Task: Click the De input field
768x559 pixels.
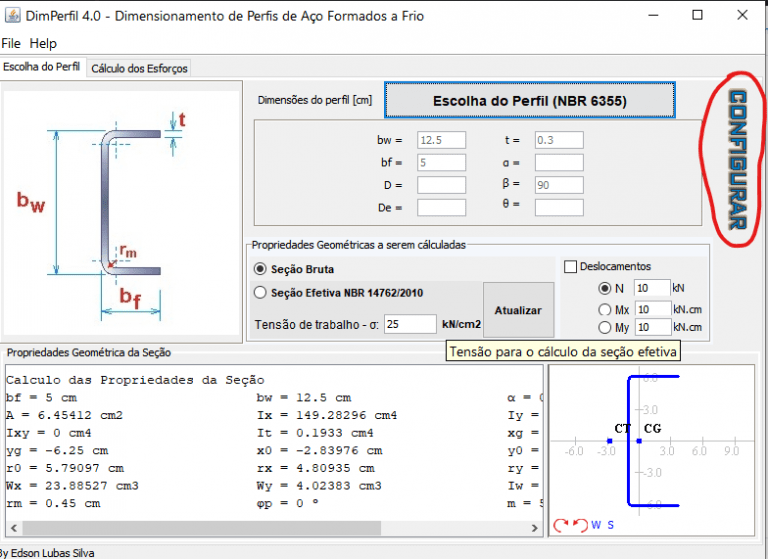Action: point(441,207)
